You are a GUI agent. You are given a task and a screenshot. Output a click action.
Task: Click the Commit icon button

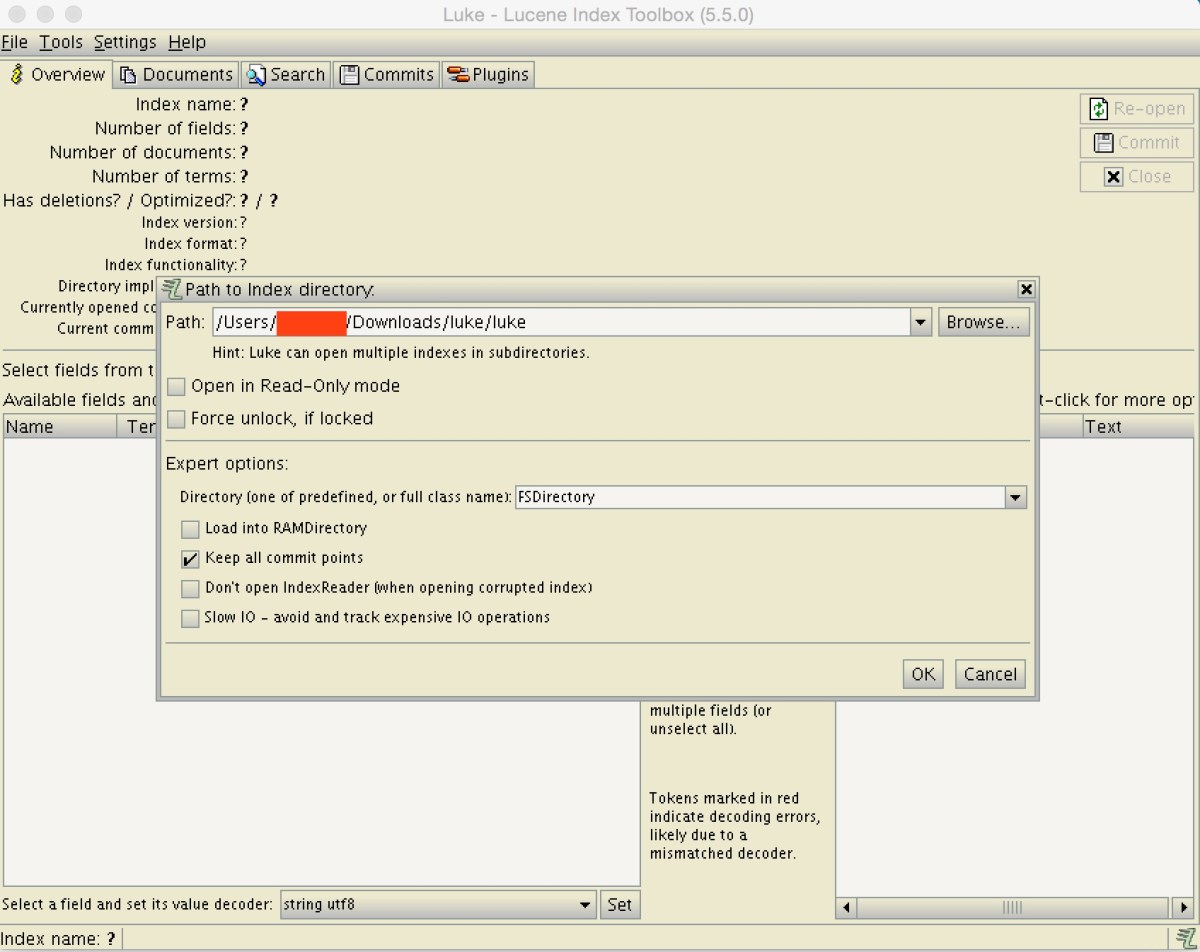[x=1103, y=143]
